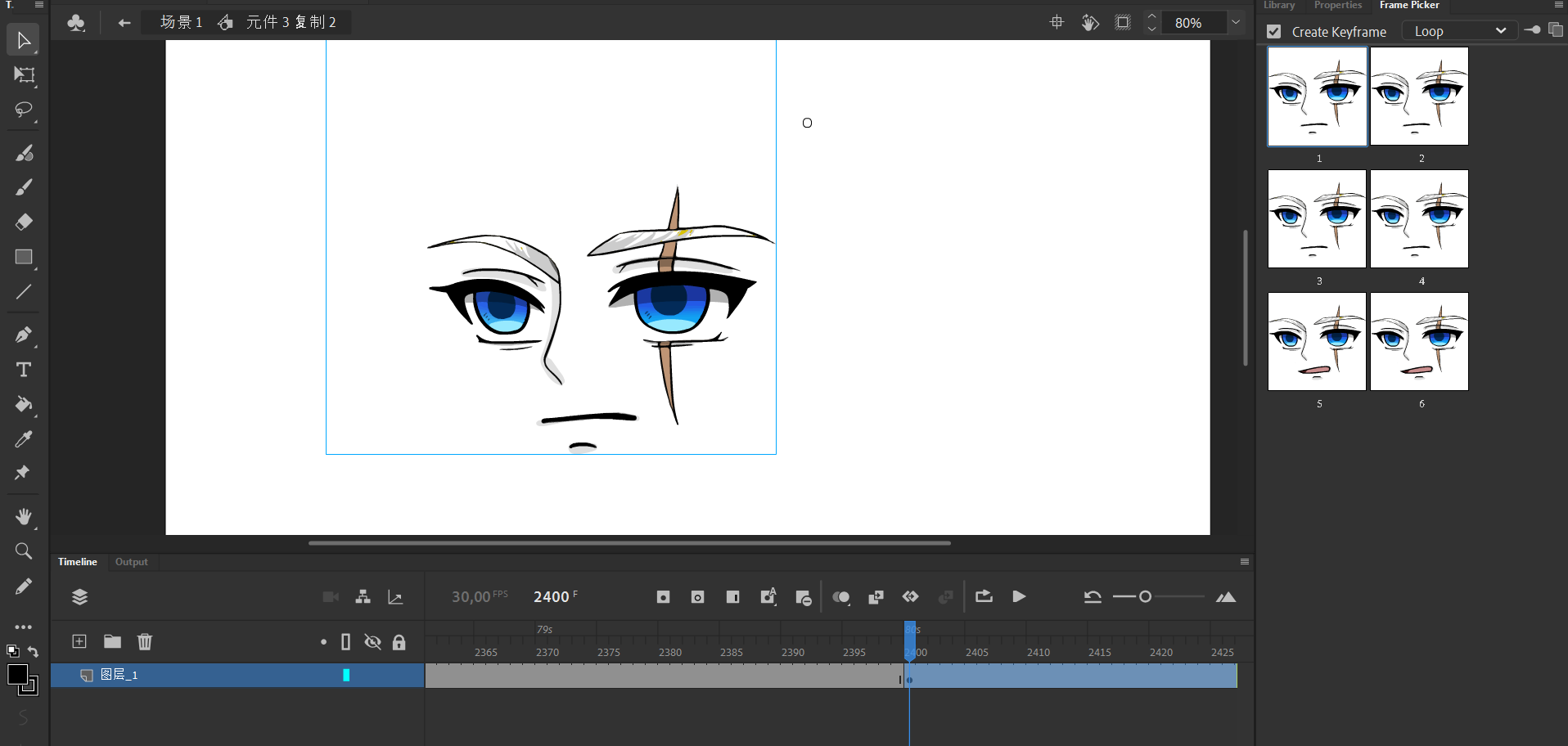Switch to the Properties tab

[1337, 6]
